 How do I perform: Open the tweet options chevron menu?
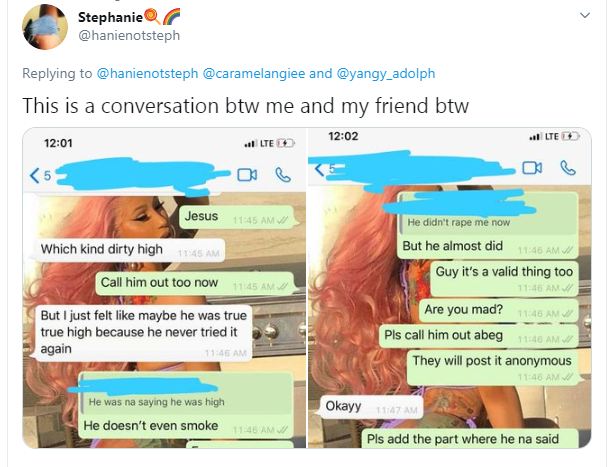click(x=584, y=16)
